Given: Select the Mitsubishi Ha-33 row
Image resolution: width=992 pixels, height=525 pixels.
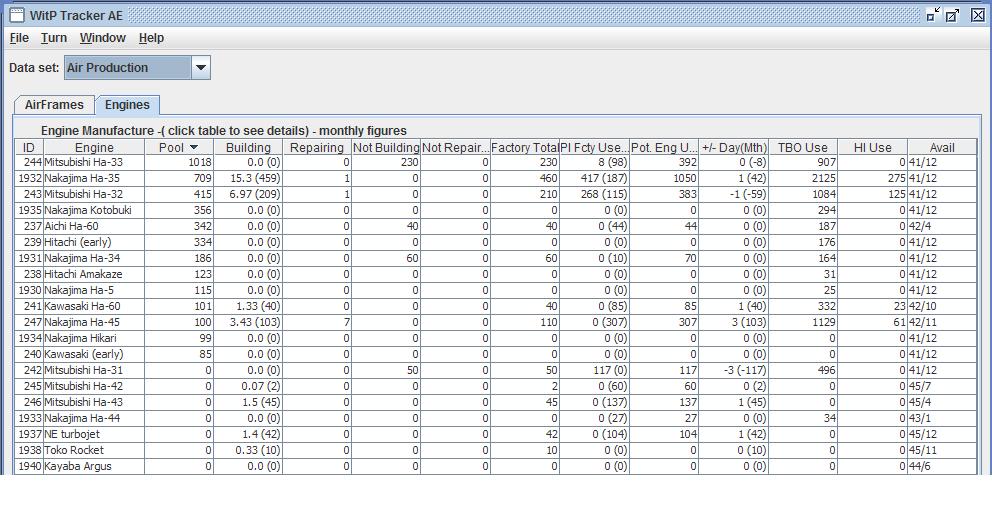Looking at the screenshot, I should coord(496,163).
